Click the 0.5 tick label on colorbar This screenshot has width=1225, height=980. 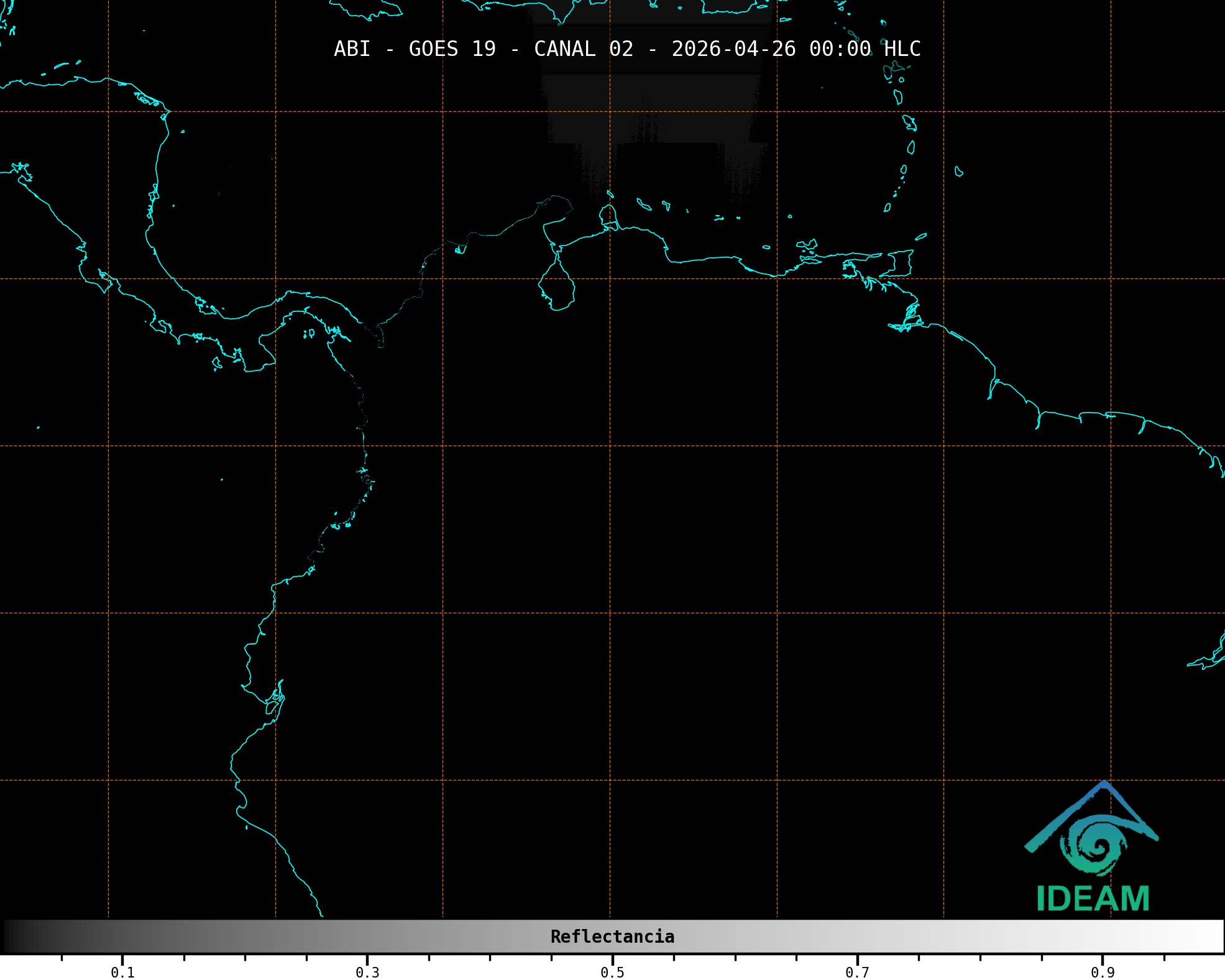(x=612, y=972)
